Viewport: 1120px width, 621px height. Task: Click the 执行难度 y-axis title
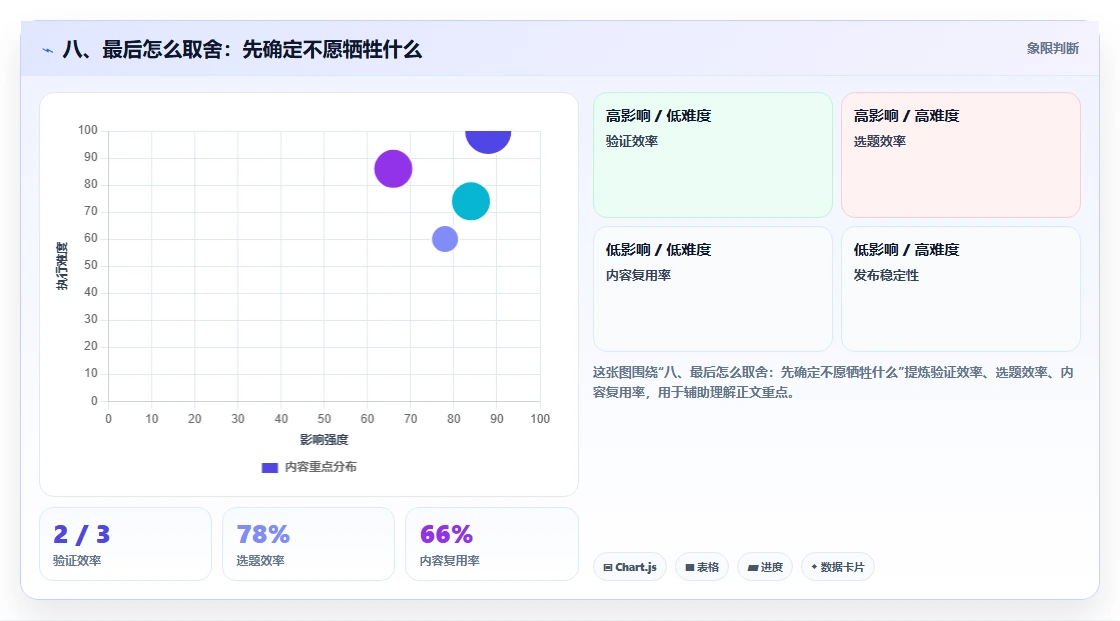coord(62,266)
